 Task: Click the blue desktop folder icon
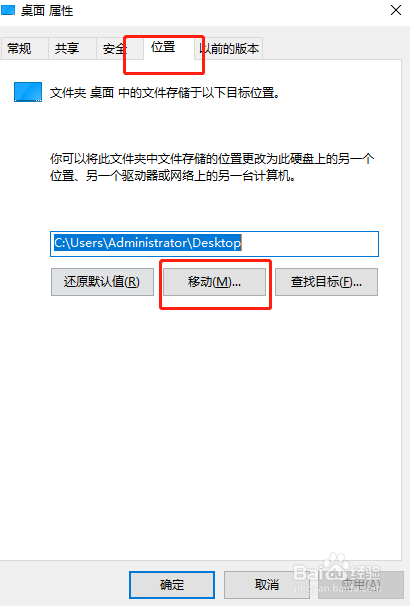click(28, 92)
